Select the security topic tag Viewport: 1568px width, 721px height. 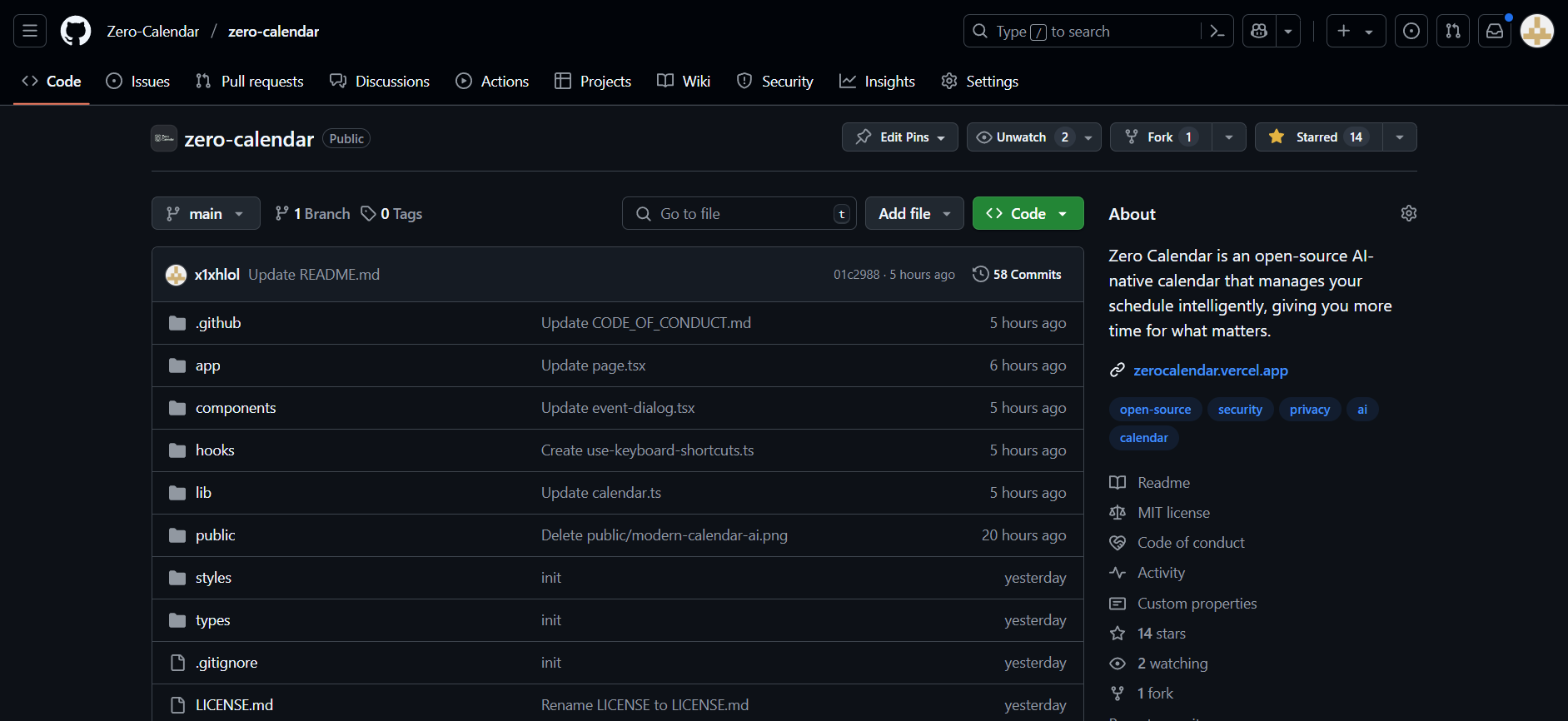[1240, 409]
